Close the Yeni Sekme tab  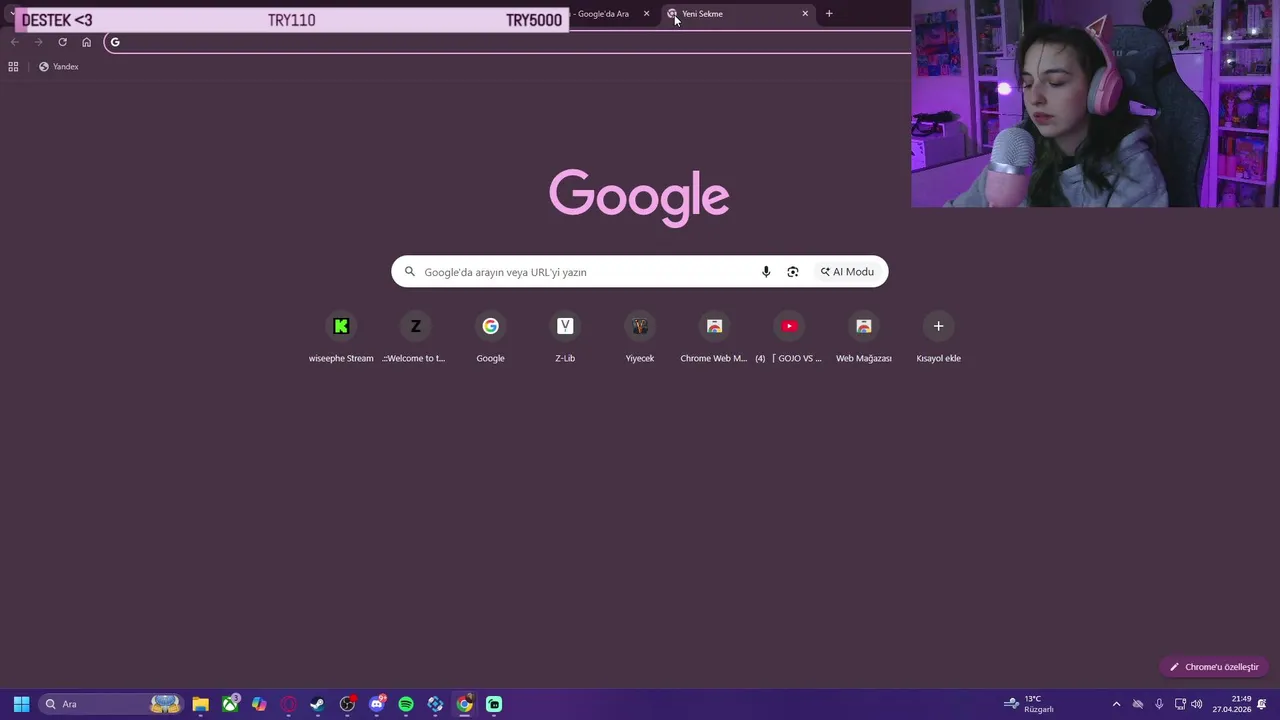805,14
